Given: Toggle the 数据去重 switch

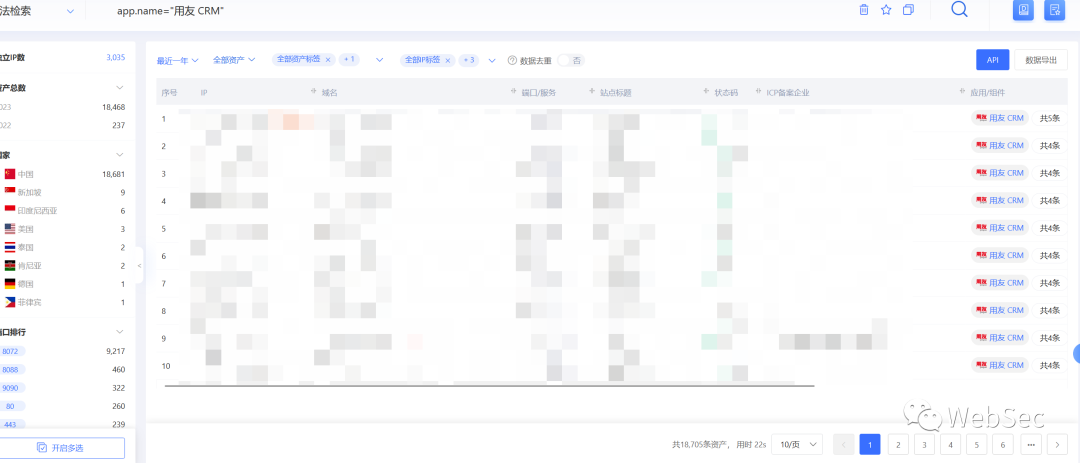Looking at the screenshot, I should (x=570, y=60).
